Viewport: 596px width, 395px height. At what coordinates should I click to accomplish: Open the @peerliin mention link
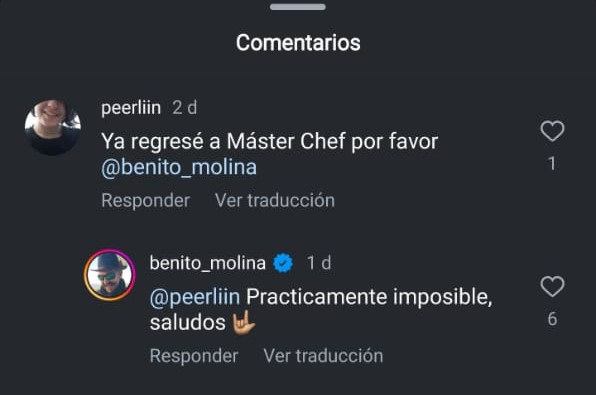(x=195, y=297)
